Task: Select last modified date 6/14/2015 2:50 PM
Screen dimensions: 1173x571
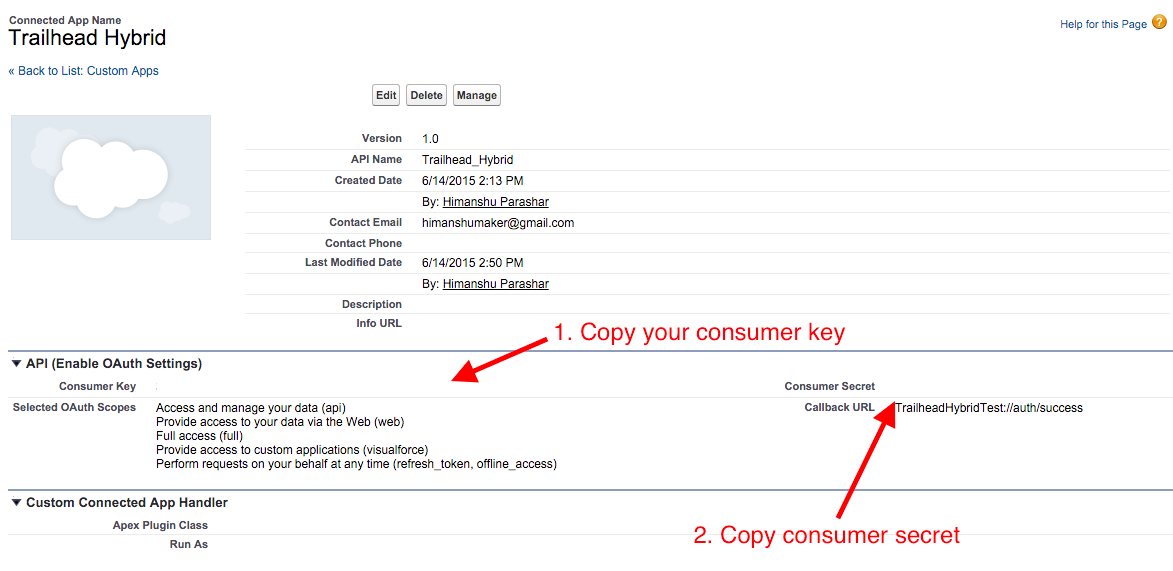Action: tap(473, 263)
